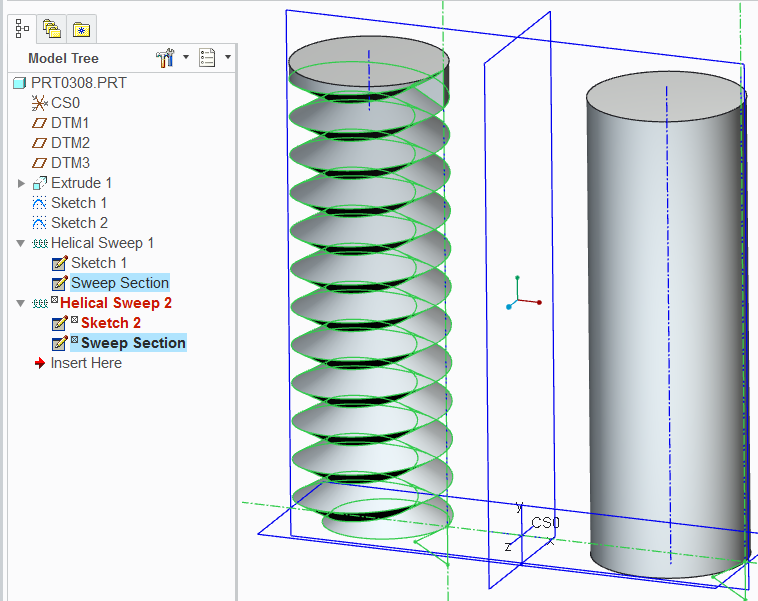Open dropdown arrow next to settings tools
This screenshot has width=758, height=601.
point(186,57)
